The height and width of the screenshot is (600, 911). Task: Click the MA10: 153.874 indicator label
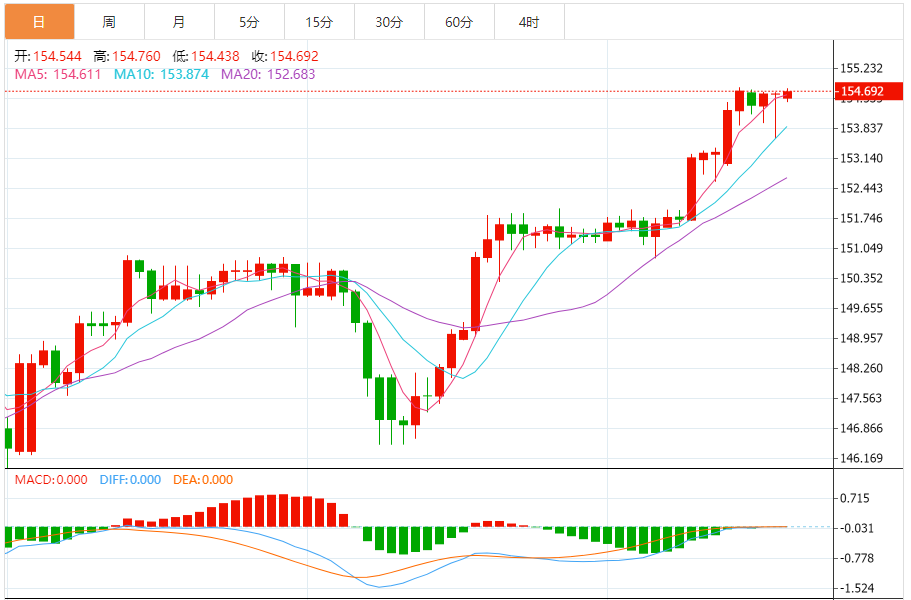tap(162, 74)
